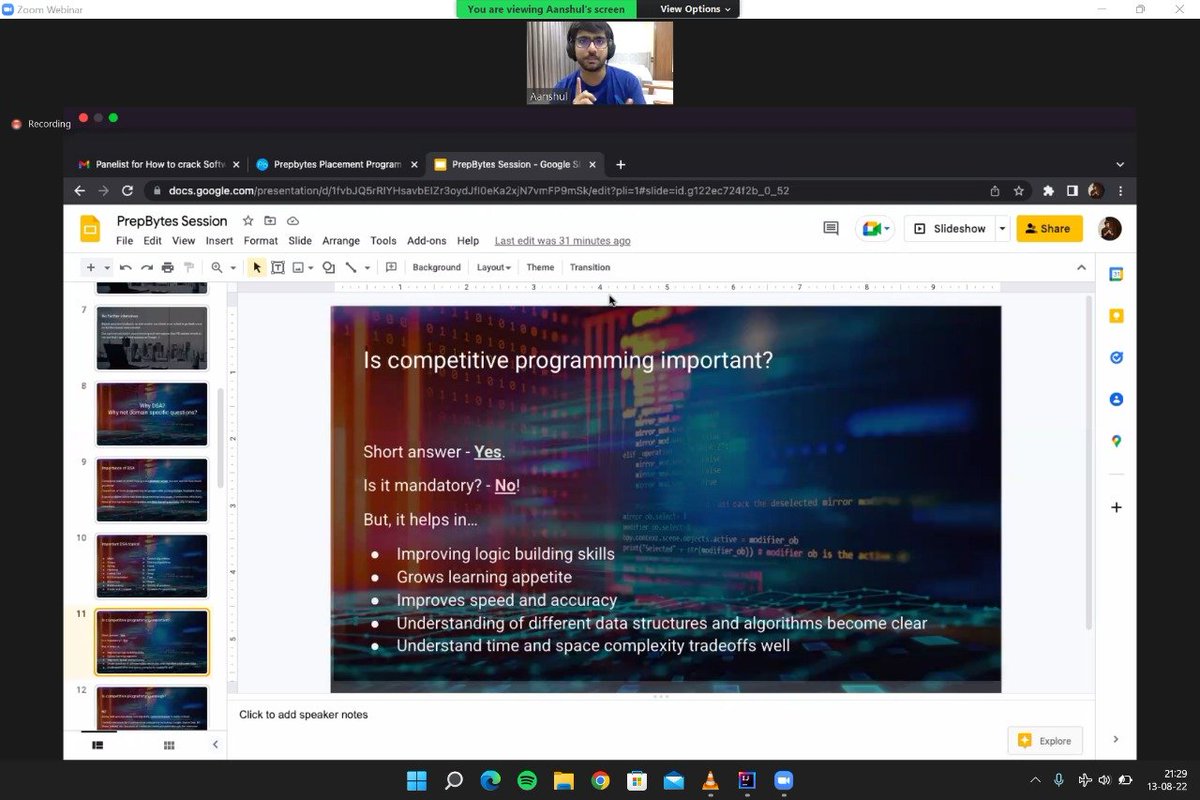Click the Get add-ons plus icon

pos(1116,507)
